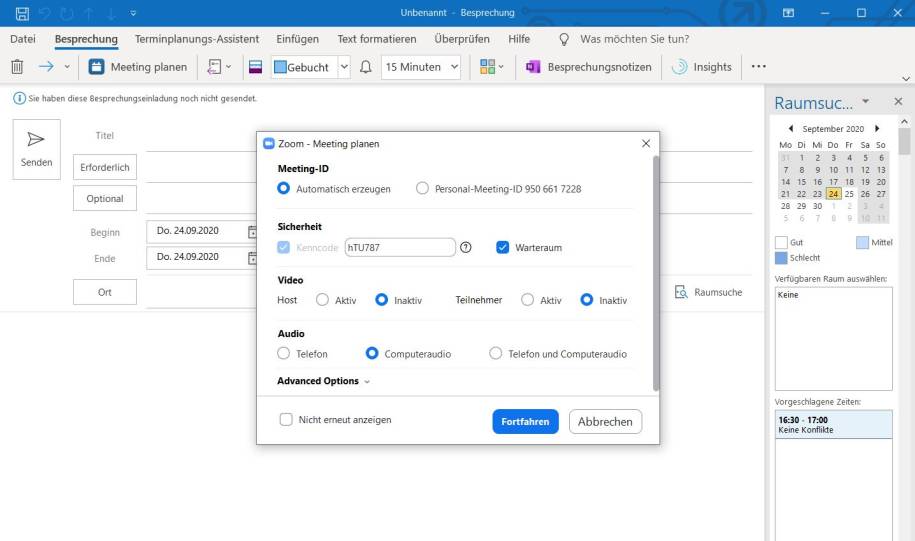The width and height of the screenshot is (915, 541).
Task: Click the Raumsuche link with icon
Action: 708,292
